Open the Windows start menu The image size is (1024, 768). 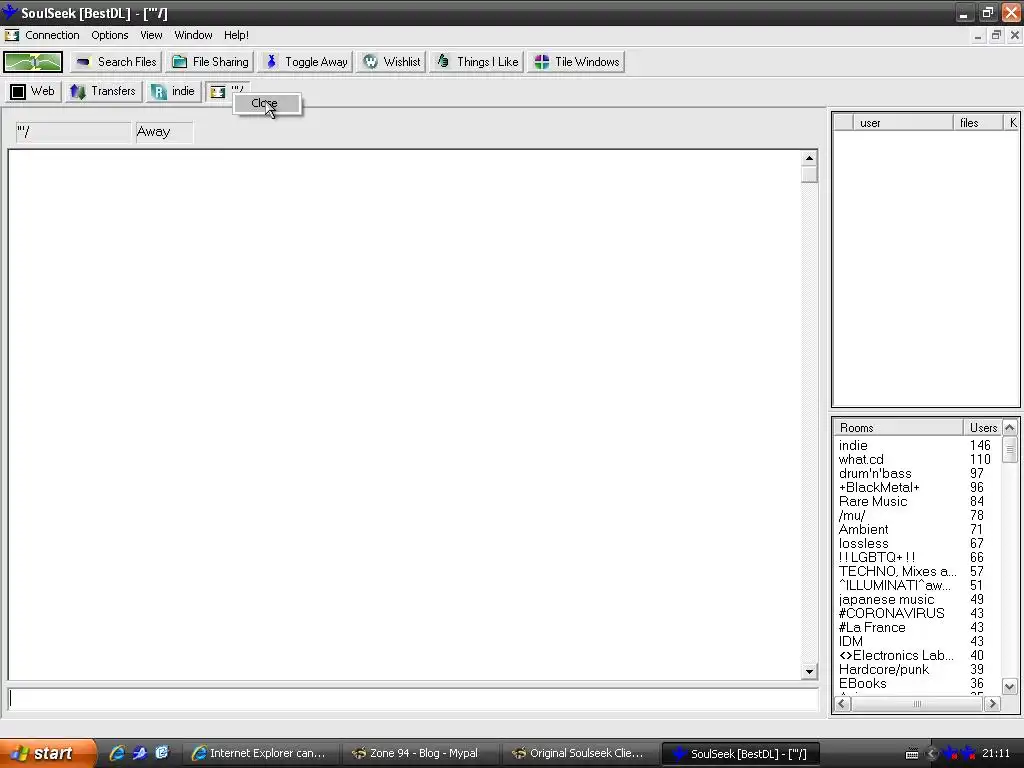click(47, 753)
